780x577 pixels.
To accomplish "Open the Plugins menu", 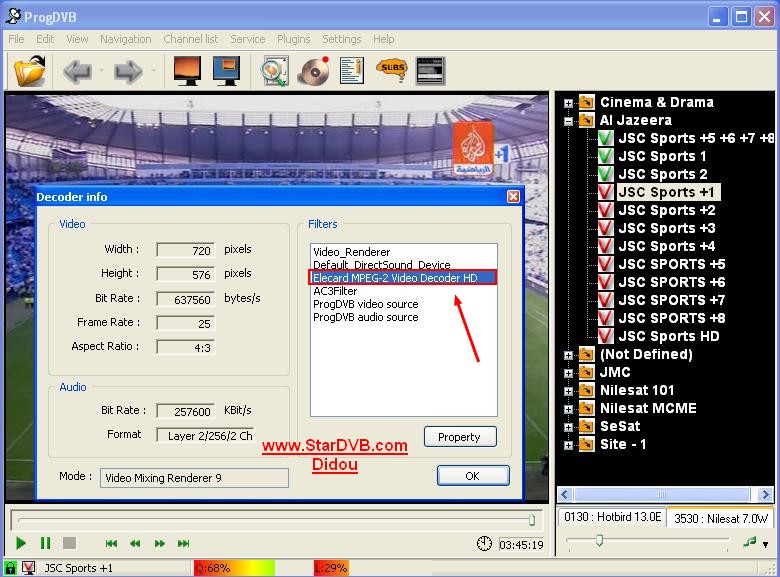I will tap(293, 39).
